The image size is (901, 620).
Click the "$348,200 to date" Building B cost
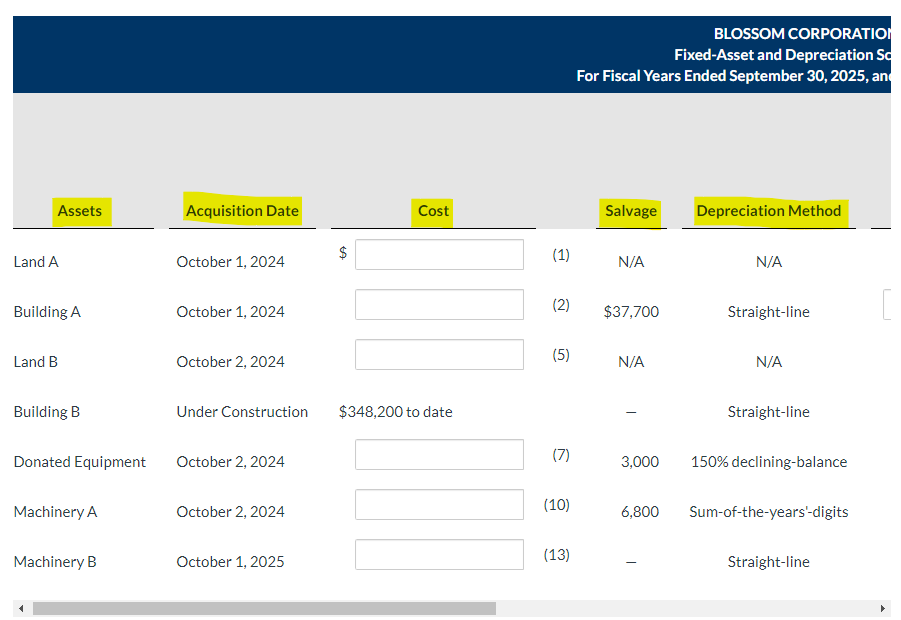(x=396, y=412)
